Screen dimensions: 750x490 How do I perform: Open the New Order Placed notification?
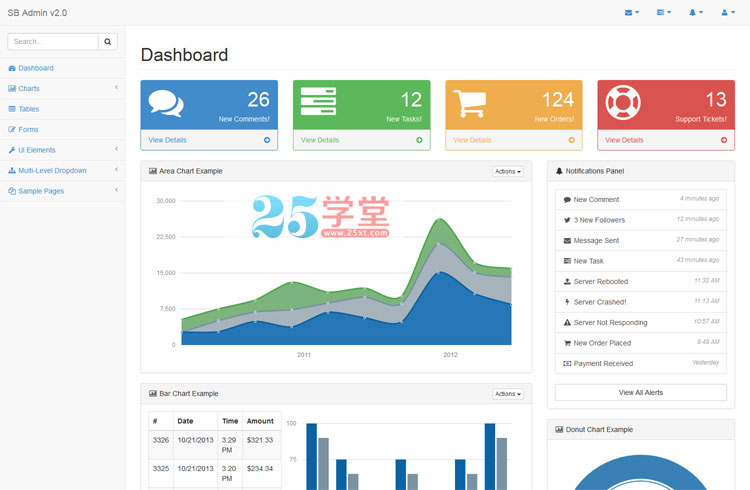click(x=641, y=343)
